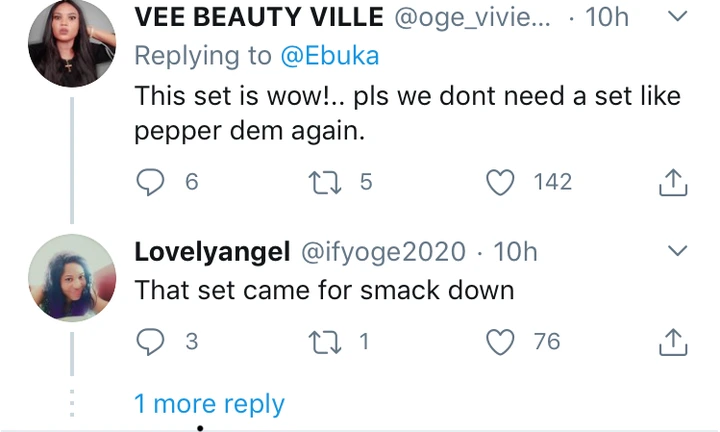Expand the 1 more reply link

pyautogui.click(x=209, y=404)
